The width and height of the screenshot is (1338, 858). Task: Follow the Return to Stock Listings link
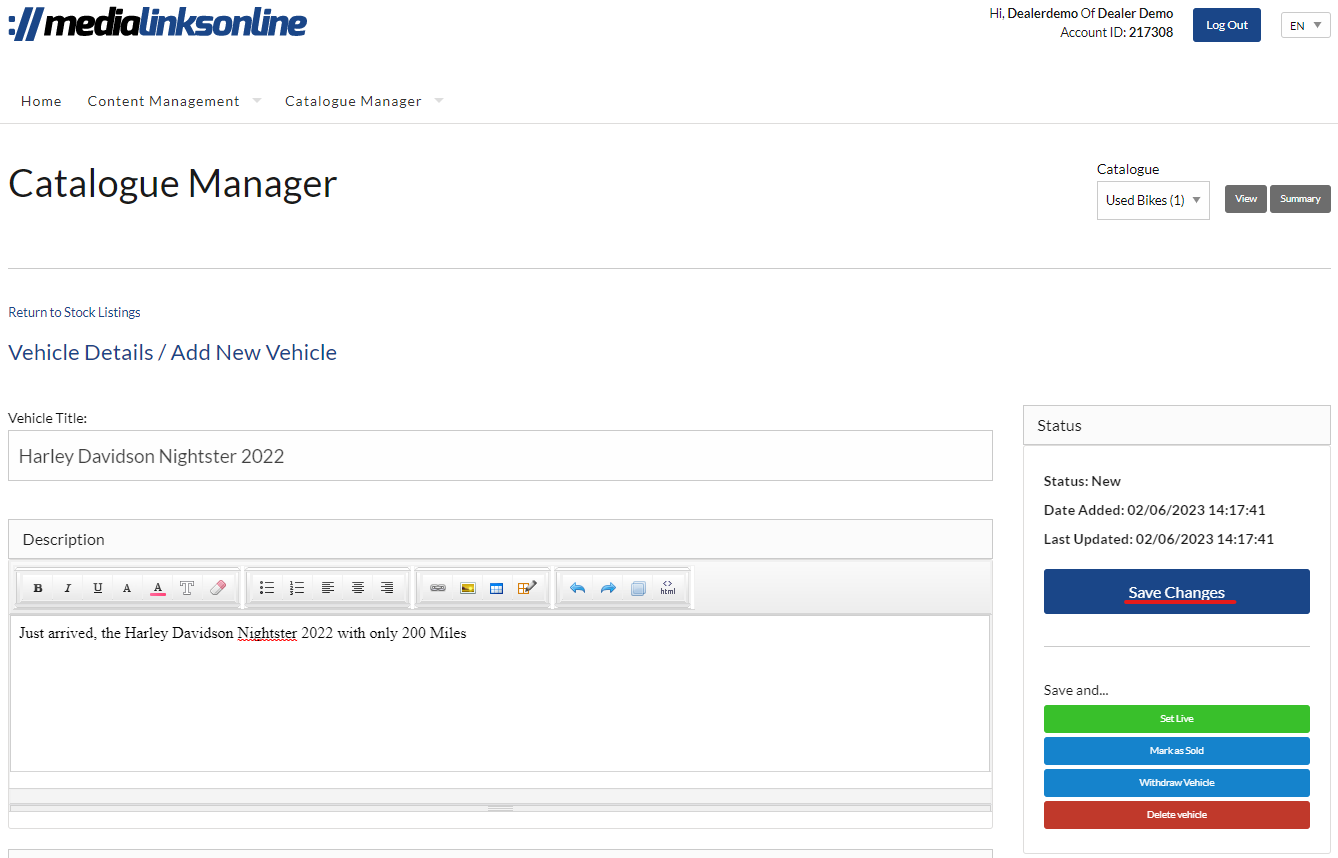click(x=74, y=312)
